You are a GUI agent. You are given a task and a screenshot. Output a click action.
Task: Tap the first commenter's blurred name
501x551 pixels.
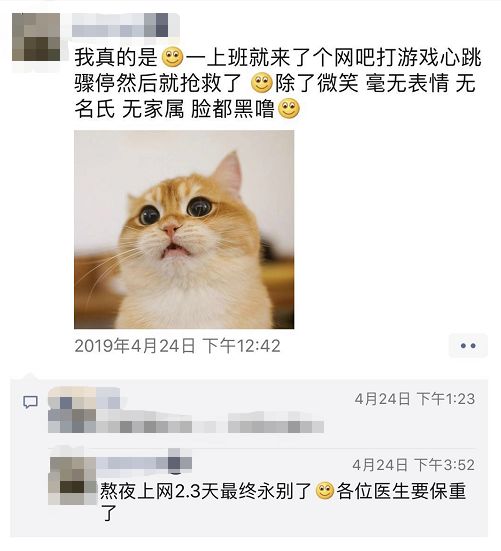pos(84,396)
